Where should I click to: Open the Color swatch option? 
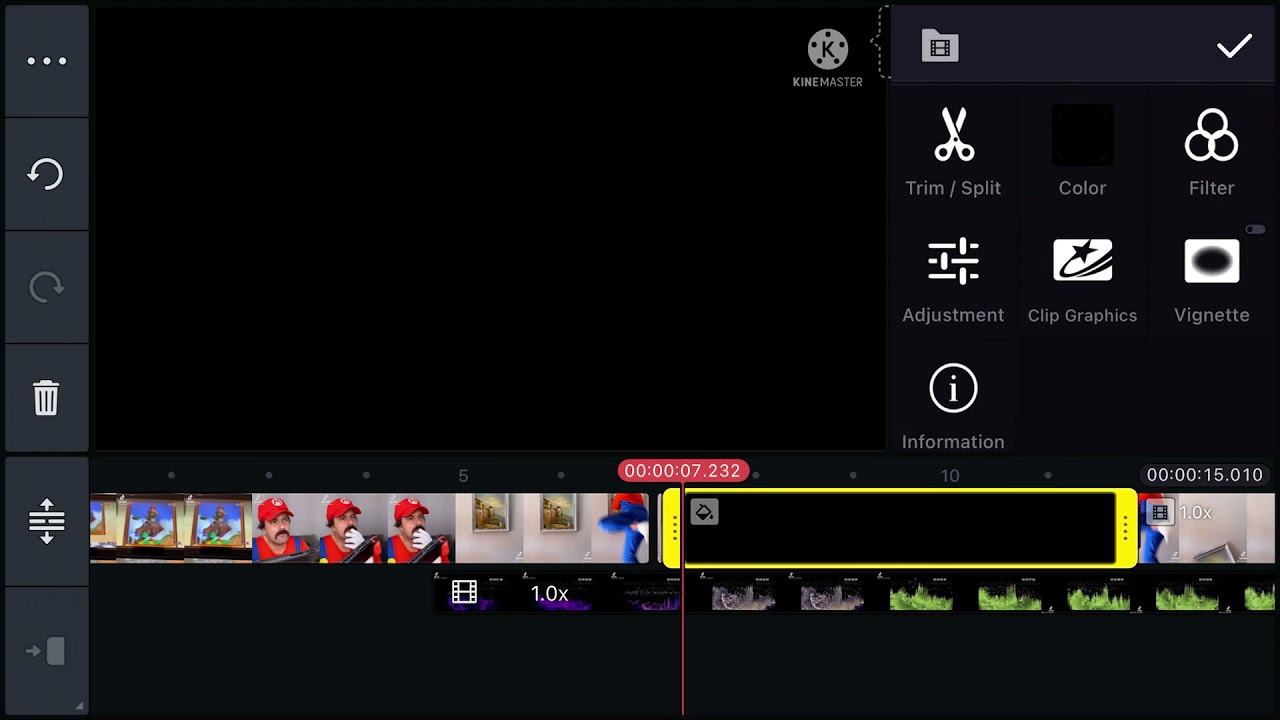coord(1082,152)
